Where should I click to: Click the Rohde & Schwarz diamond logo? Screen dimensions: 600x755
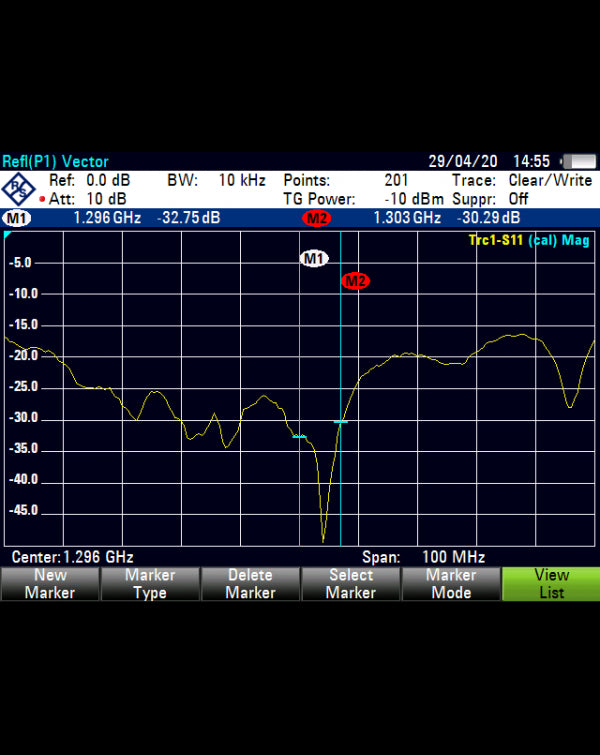point(19,189)
